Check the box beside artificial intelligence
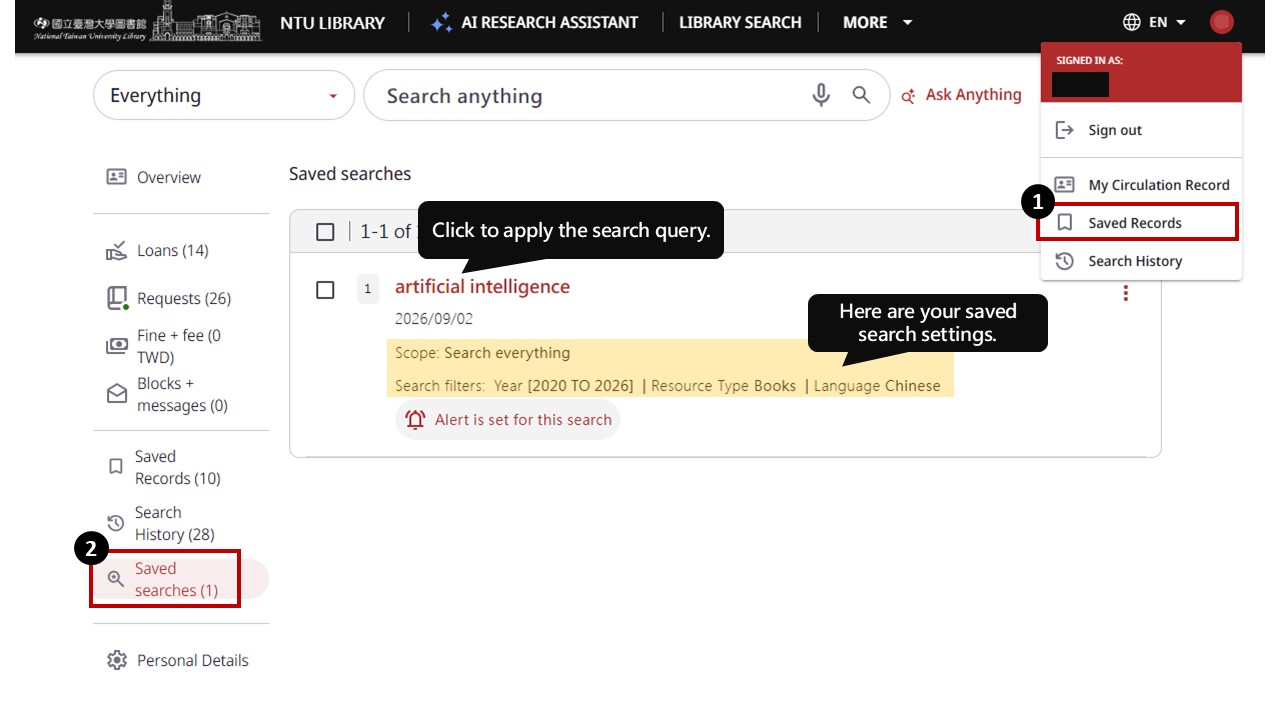The height and width of the screenshot is (720, 1280). pyautogui.click(x=325, y=290)
